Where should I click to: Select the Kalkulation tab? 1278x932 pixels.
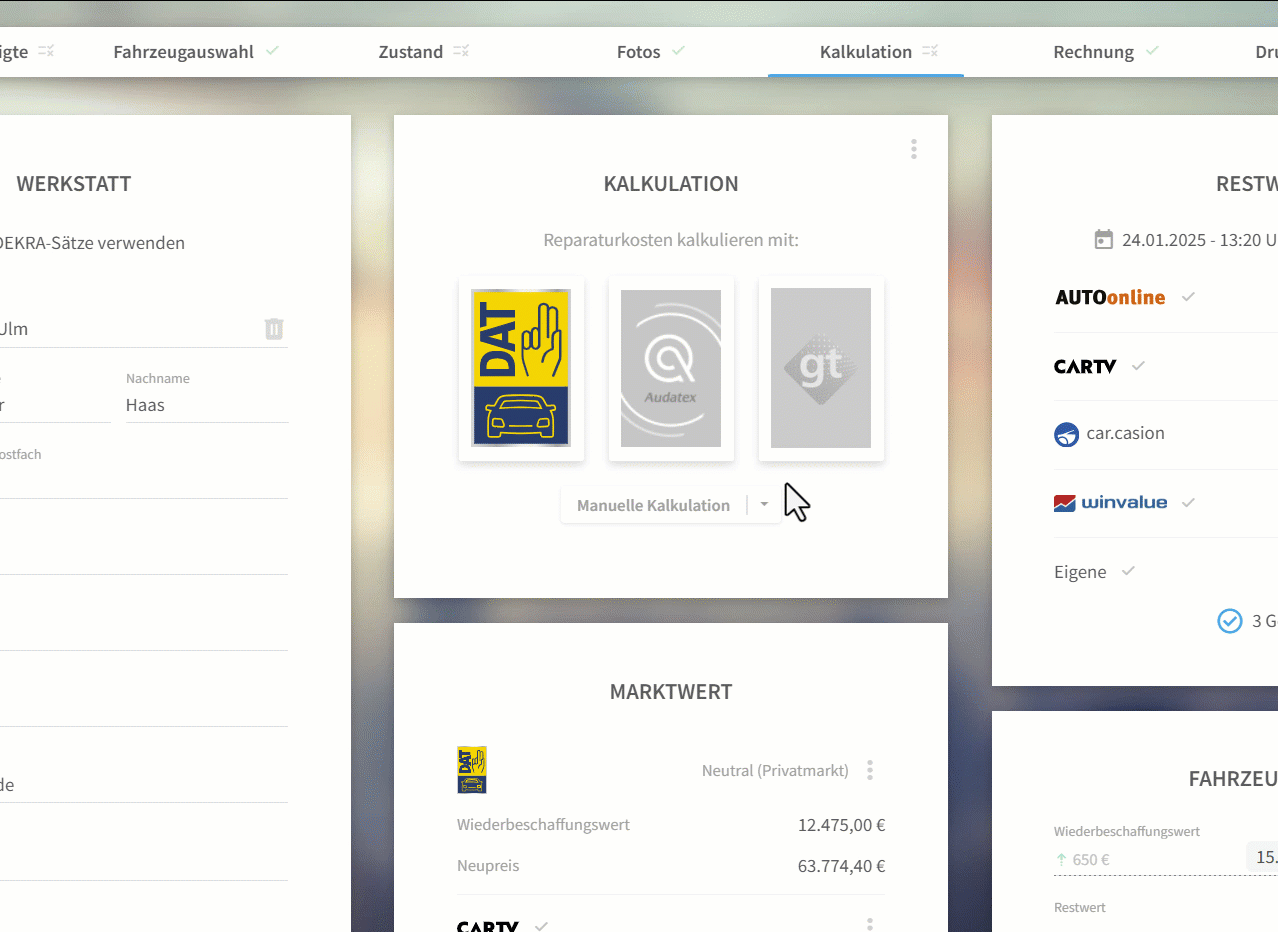(865, 52)
